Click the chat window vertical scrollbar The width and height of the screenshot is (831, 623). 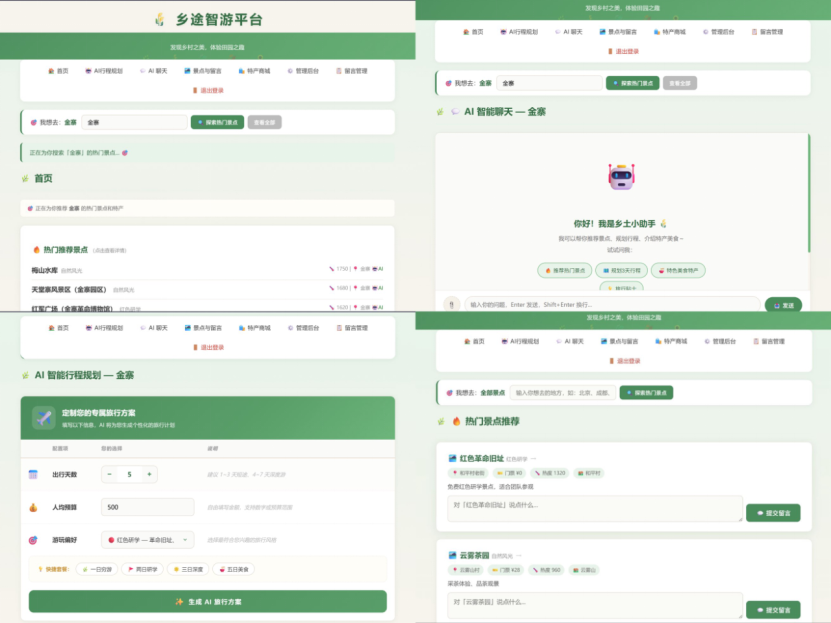tap(809, 193)
